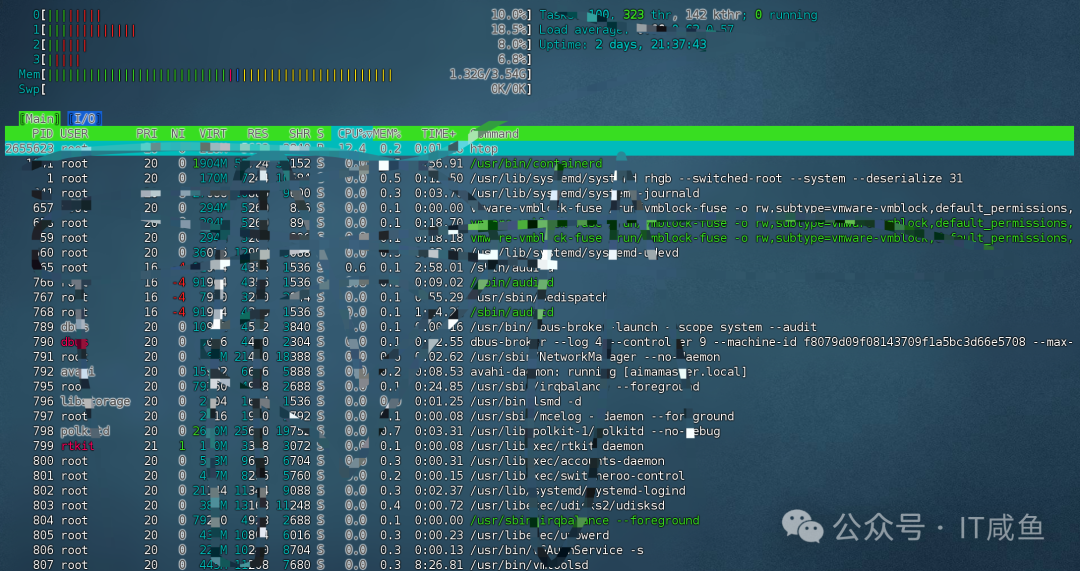
Task: Click the 1.32G/3.54G memory readout
Action: 490,74
